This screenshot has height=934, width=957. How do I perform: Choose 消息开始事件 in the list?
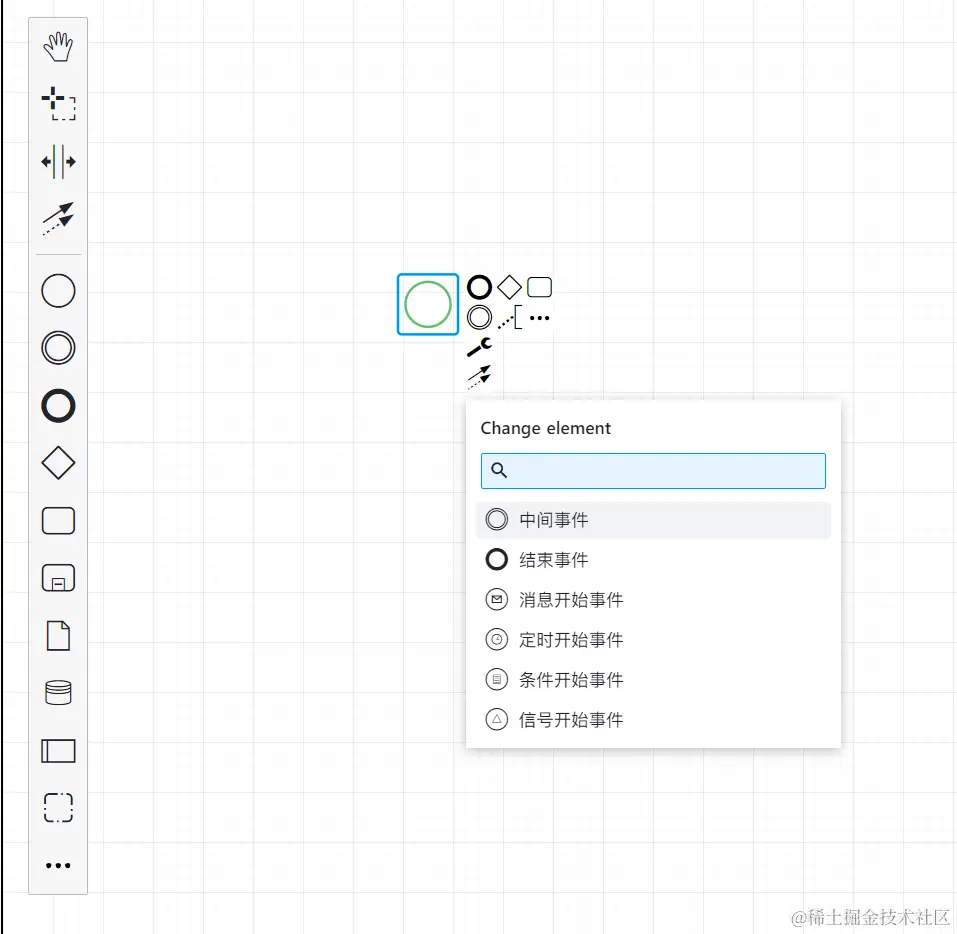(x=653, y=599)
